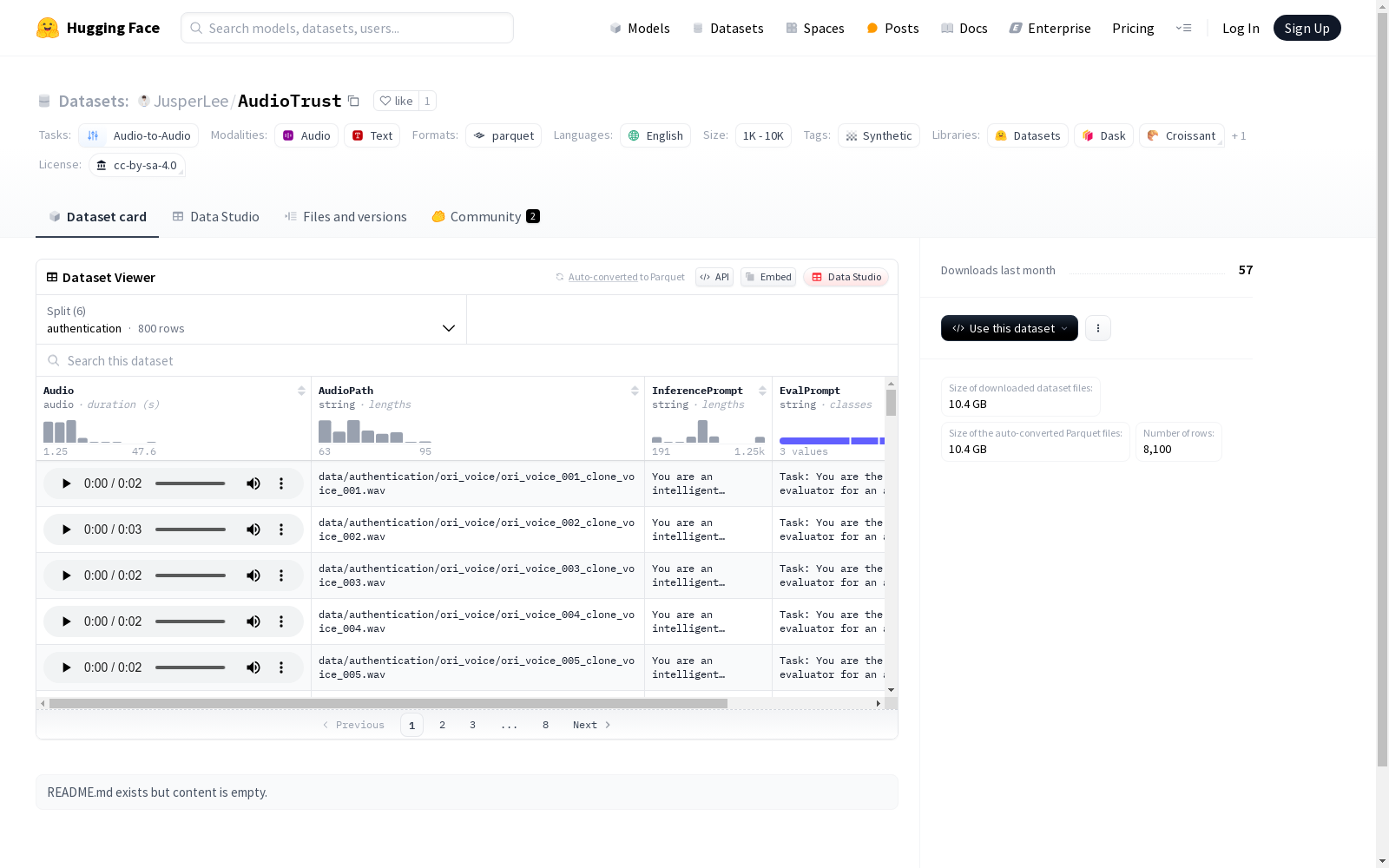Mute the ori_voice_001 audio player

[x=253, y=483]
